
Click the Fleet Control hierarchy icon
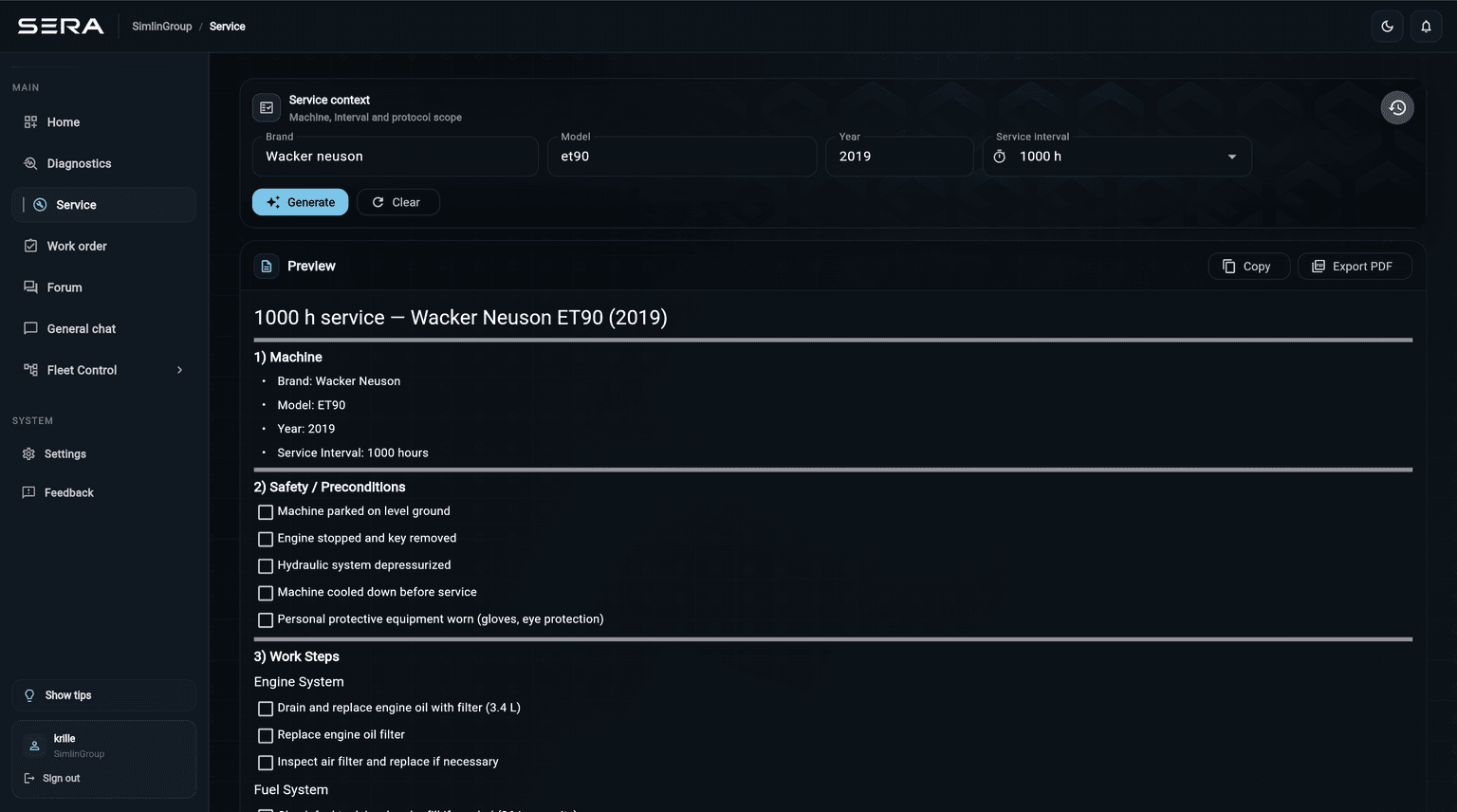click(x=30, y=370)
